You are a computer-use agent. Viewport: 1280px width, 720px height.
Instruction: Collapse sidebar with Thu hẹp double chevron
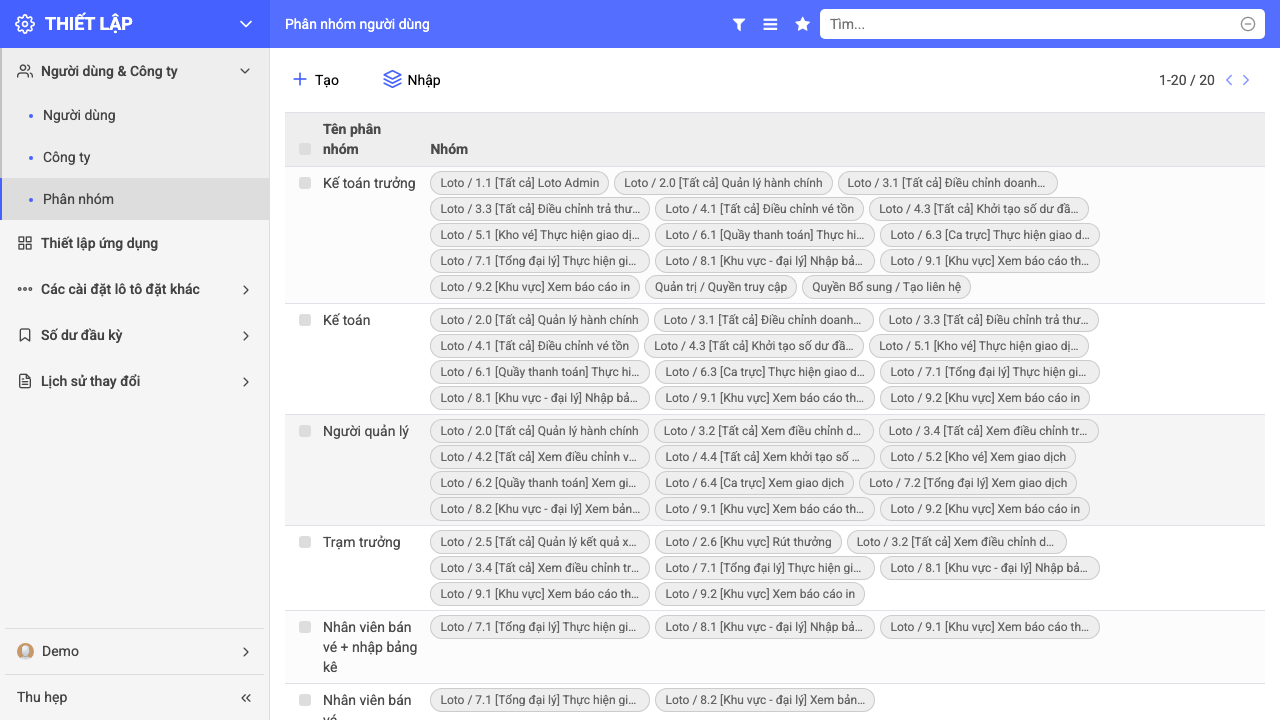[x=246, y=697]
